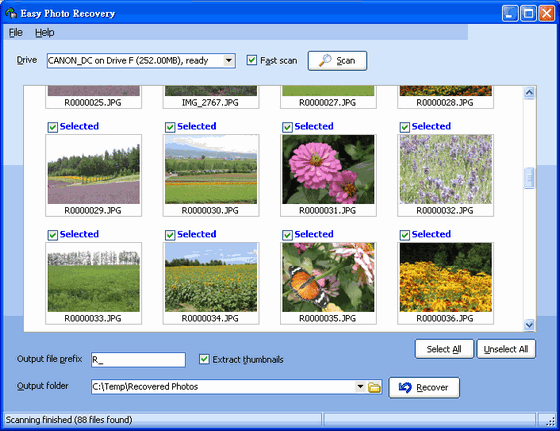Click the status bar resize grip icon

[x=550, y=421]
